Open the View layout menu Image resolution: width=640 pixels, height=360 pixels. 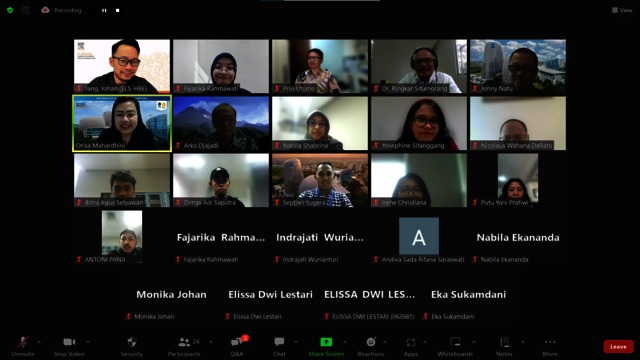click(622, 10)
